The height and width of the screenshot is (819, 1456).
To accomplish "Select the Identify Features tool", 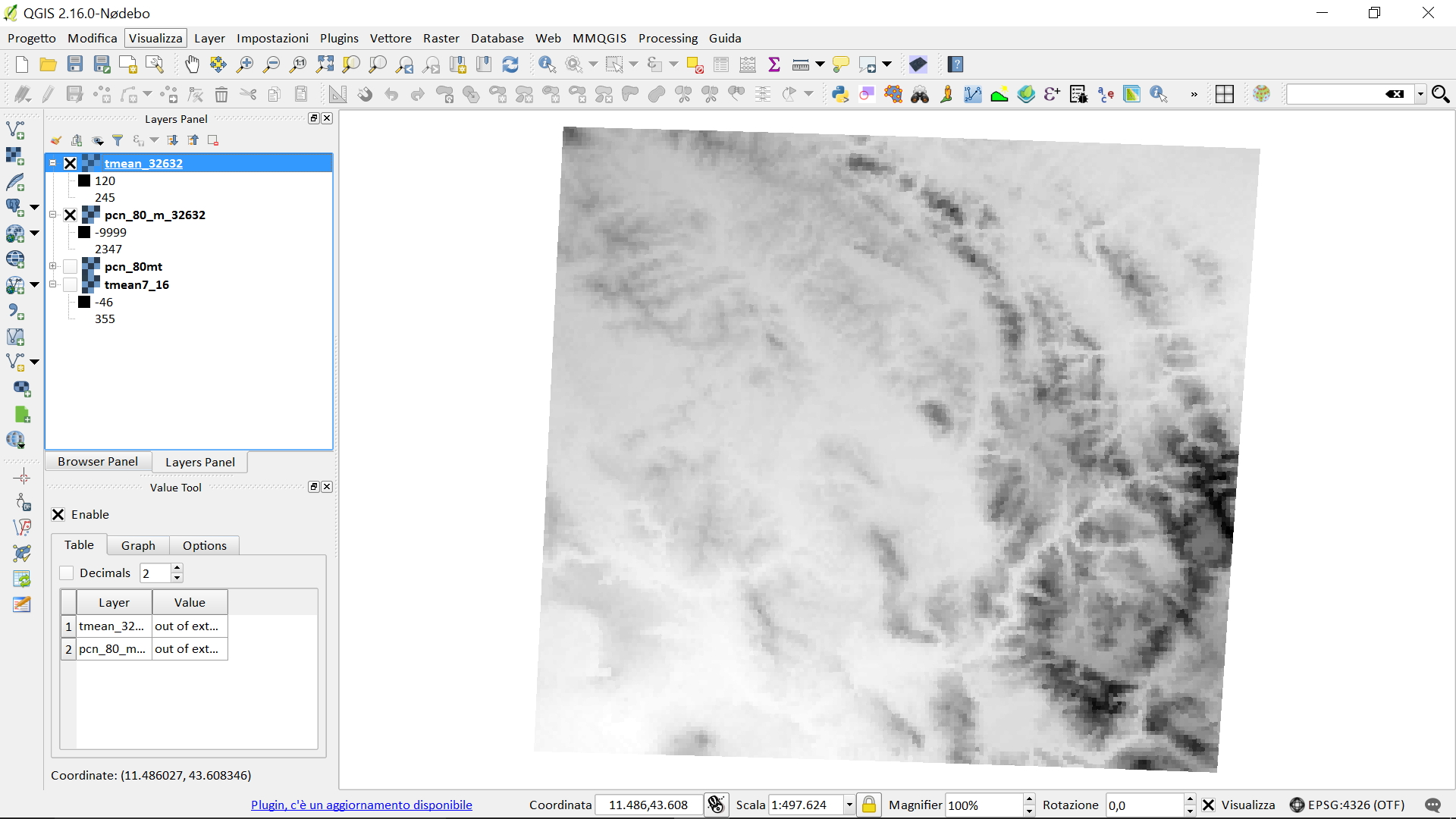I will pyautogui.click(x=547, y=64).
